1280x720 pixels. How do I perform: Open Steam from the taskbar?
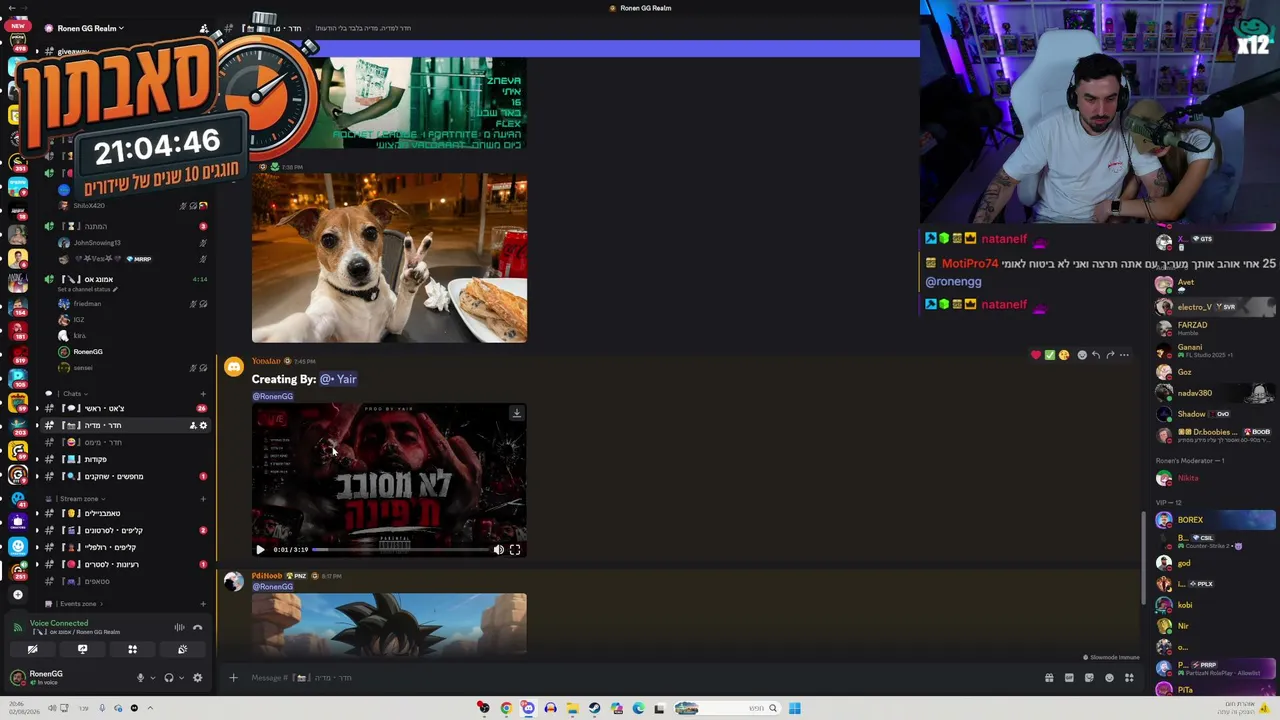coord(594,709)
